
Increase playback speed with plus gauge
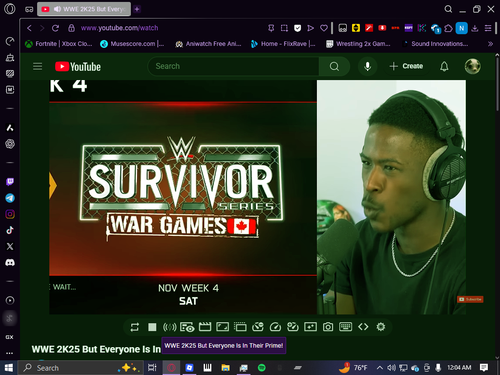point(293,327)
